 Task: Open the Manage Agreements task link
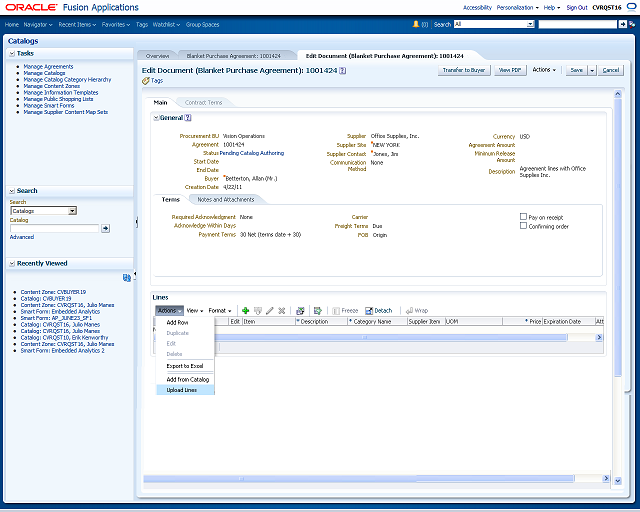point(48,67)
